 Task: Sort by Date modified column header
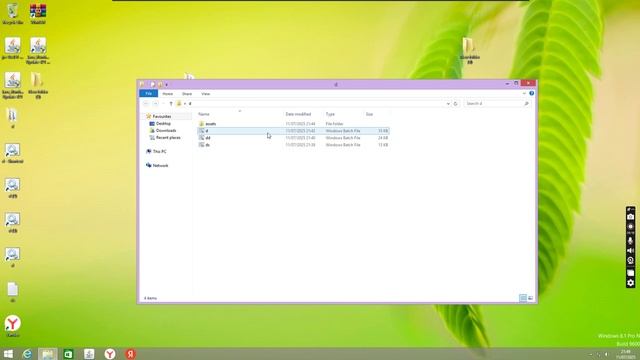[x=303, y=114]
